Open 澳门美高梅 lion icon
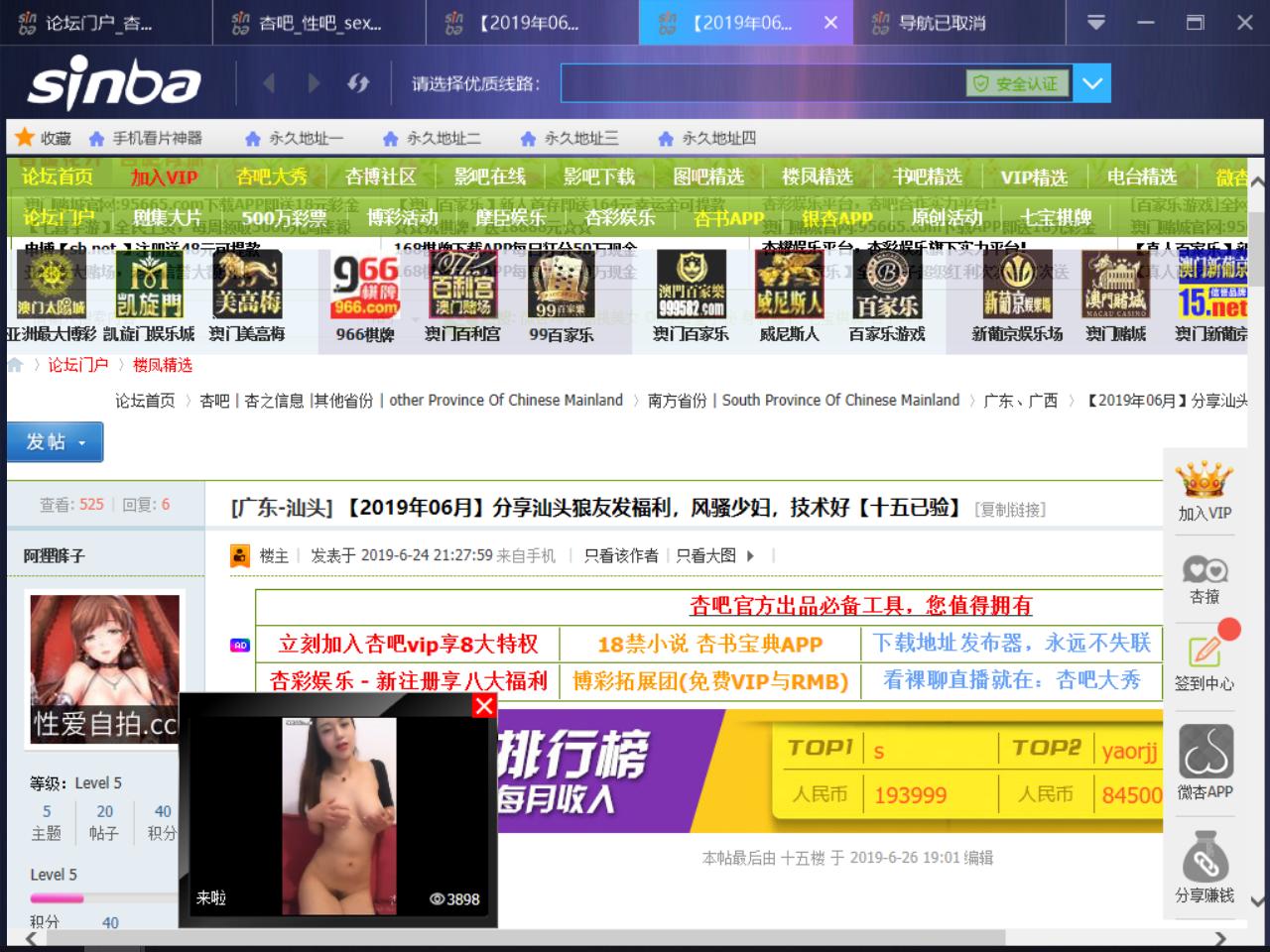 (x=248, y=285)
